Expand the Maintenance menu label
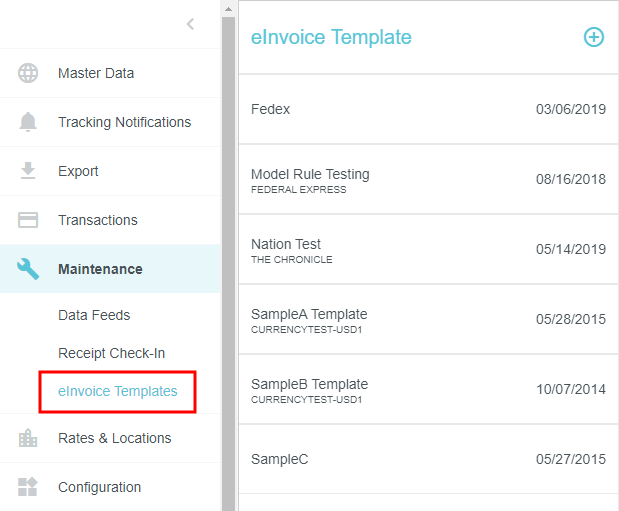The height and width of the screenshot is (511, 619). pyautogui.click(x=100, y=269)
